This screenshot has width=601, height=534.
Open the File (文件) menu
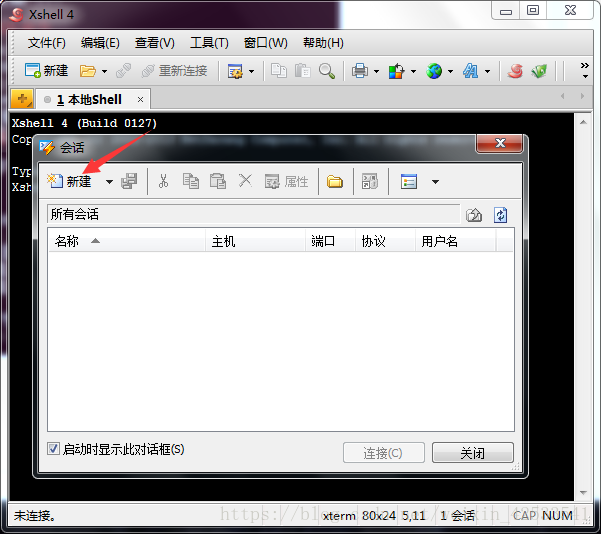coord(46,43)
